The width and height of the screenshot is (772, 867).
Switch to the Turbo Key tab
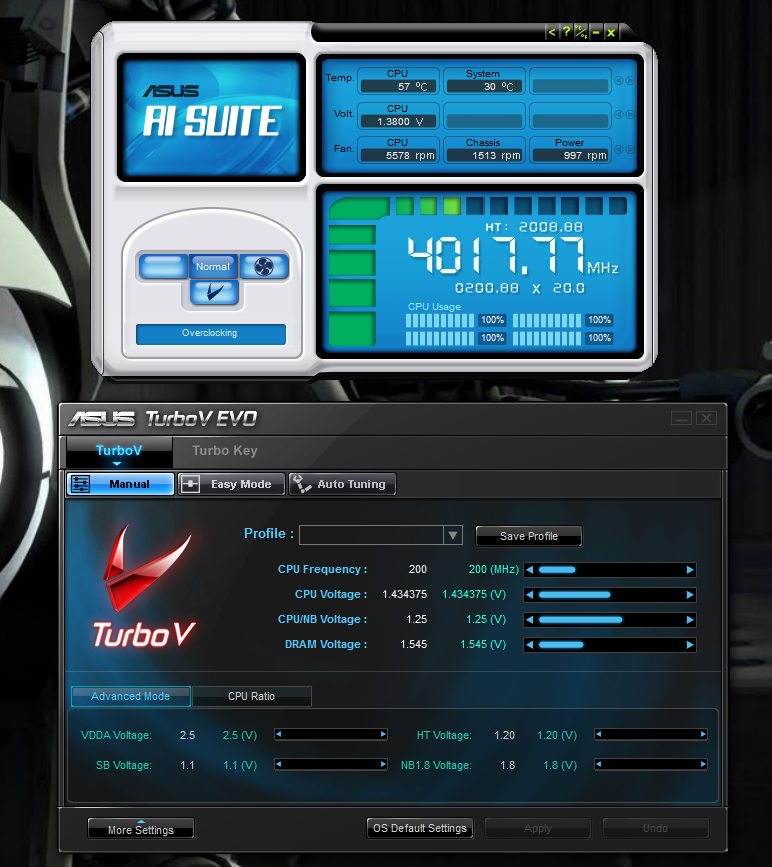pyautogui.click(x=225, y=451)
